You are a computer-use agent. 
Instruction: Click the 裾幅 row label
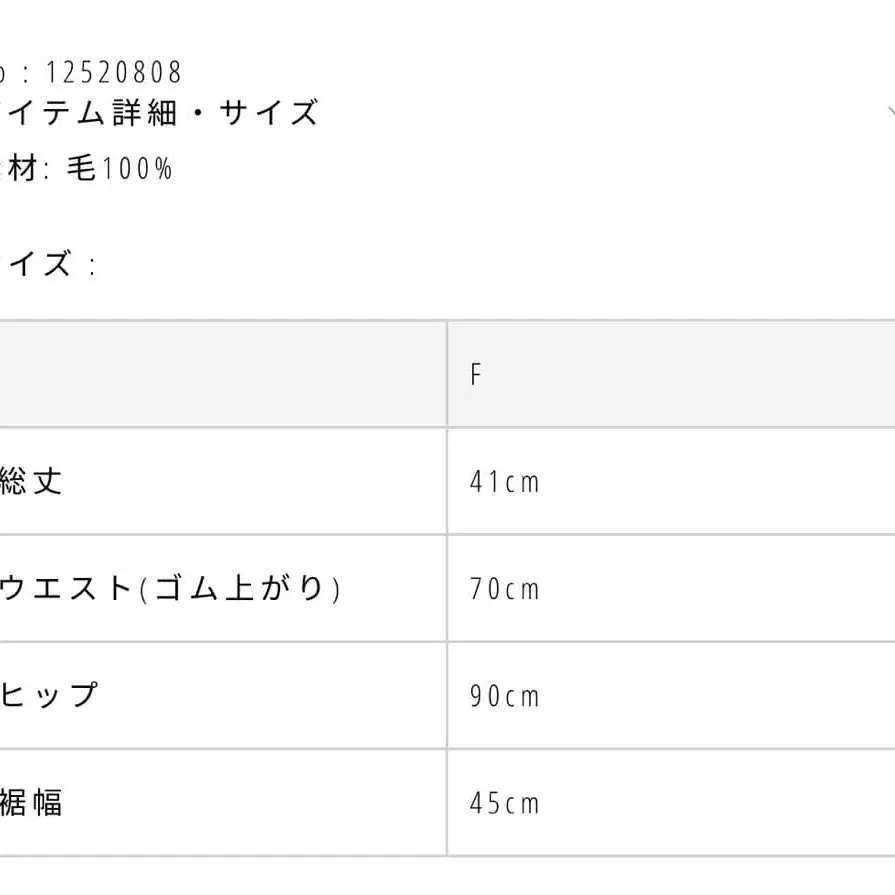(32, 802)
